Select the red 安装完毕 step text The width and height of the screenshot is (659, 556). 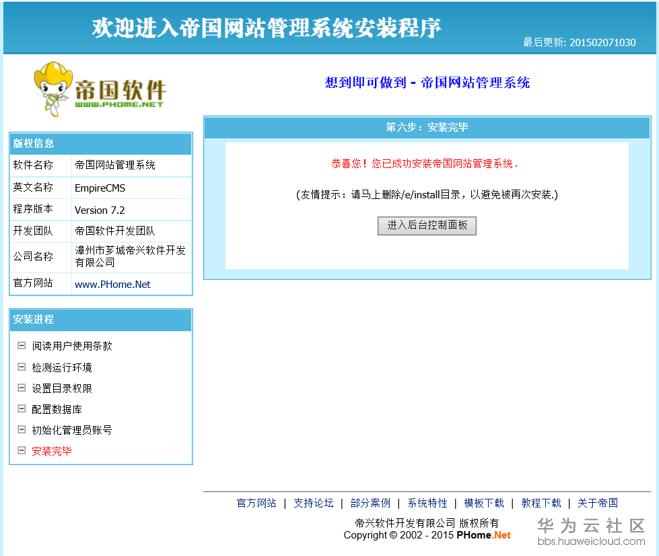52,451
